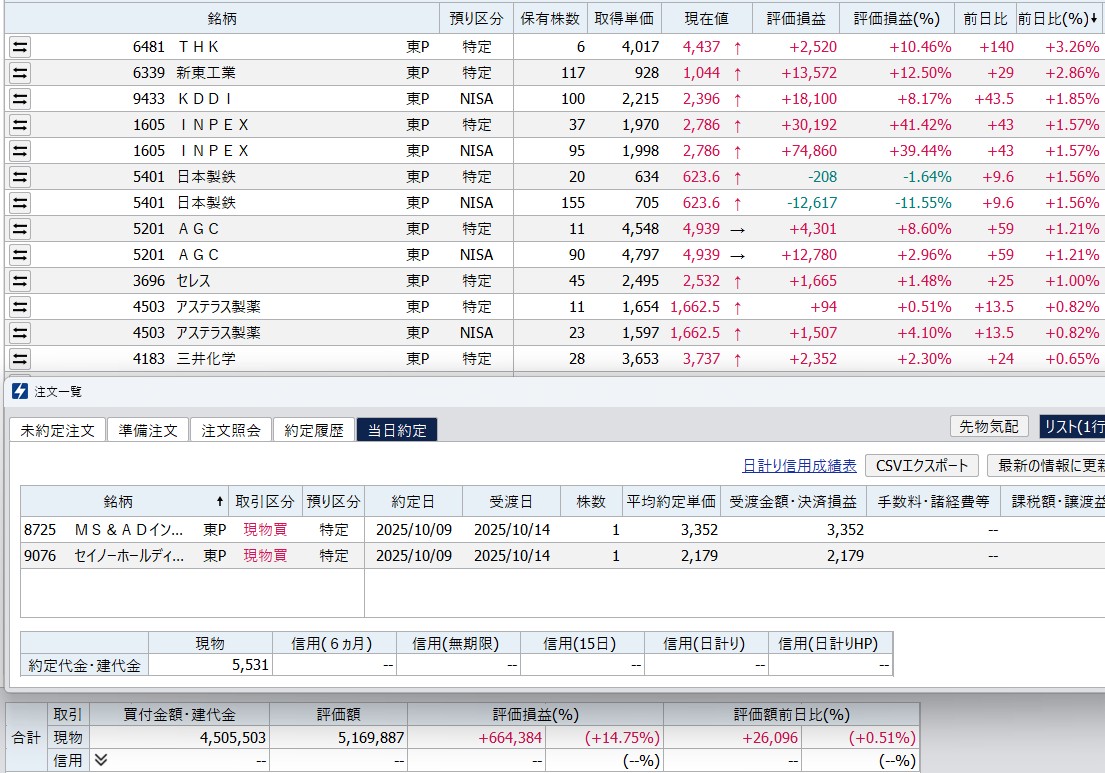
Task: Click stock name 三井化学
Action: [206, 359]
